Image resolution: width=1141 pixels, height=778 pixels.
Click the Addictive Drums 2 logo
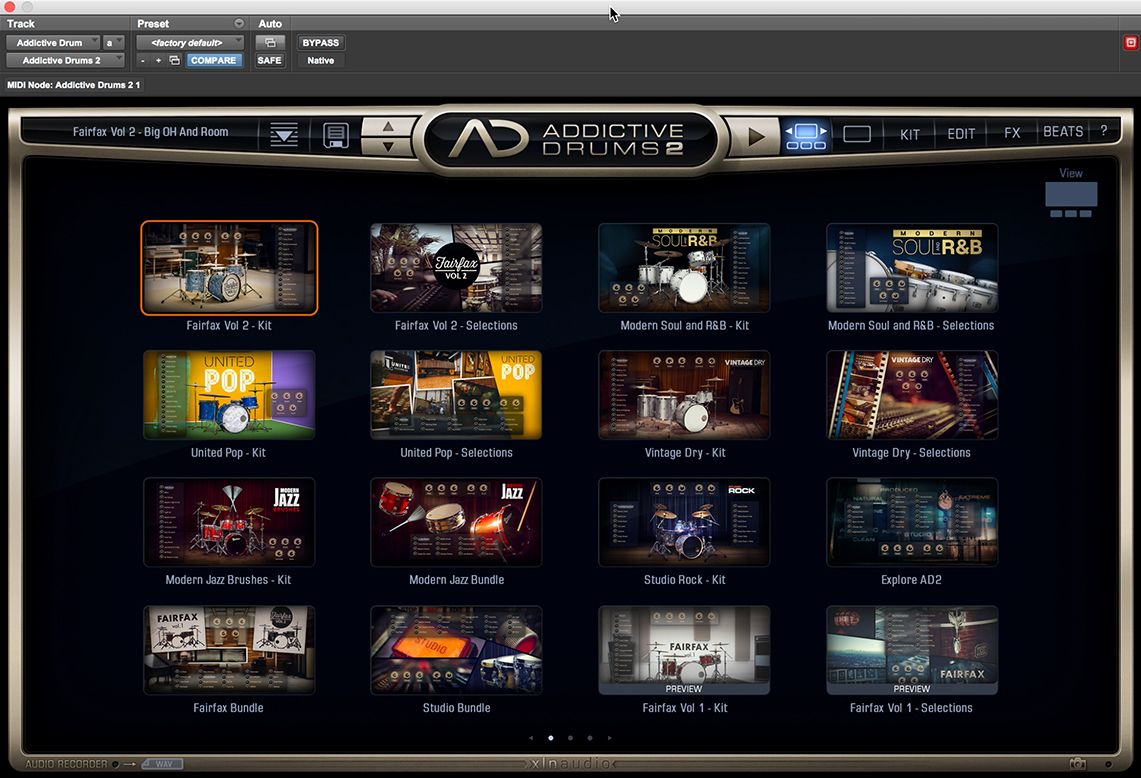pos(569,138)
